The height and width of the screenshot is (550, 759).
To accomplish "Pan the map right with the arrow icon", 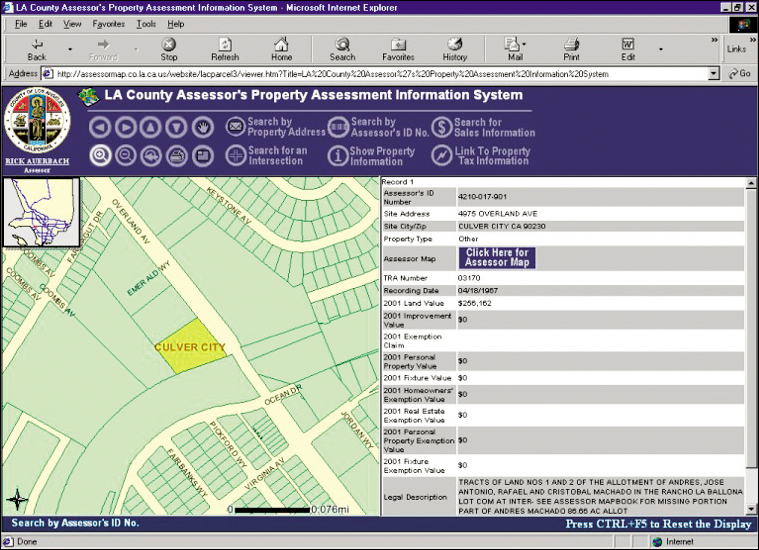I will [125, 127].
